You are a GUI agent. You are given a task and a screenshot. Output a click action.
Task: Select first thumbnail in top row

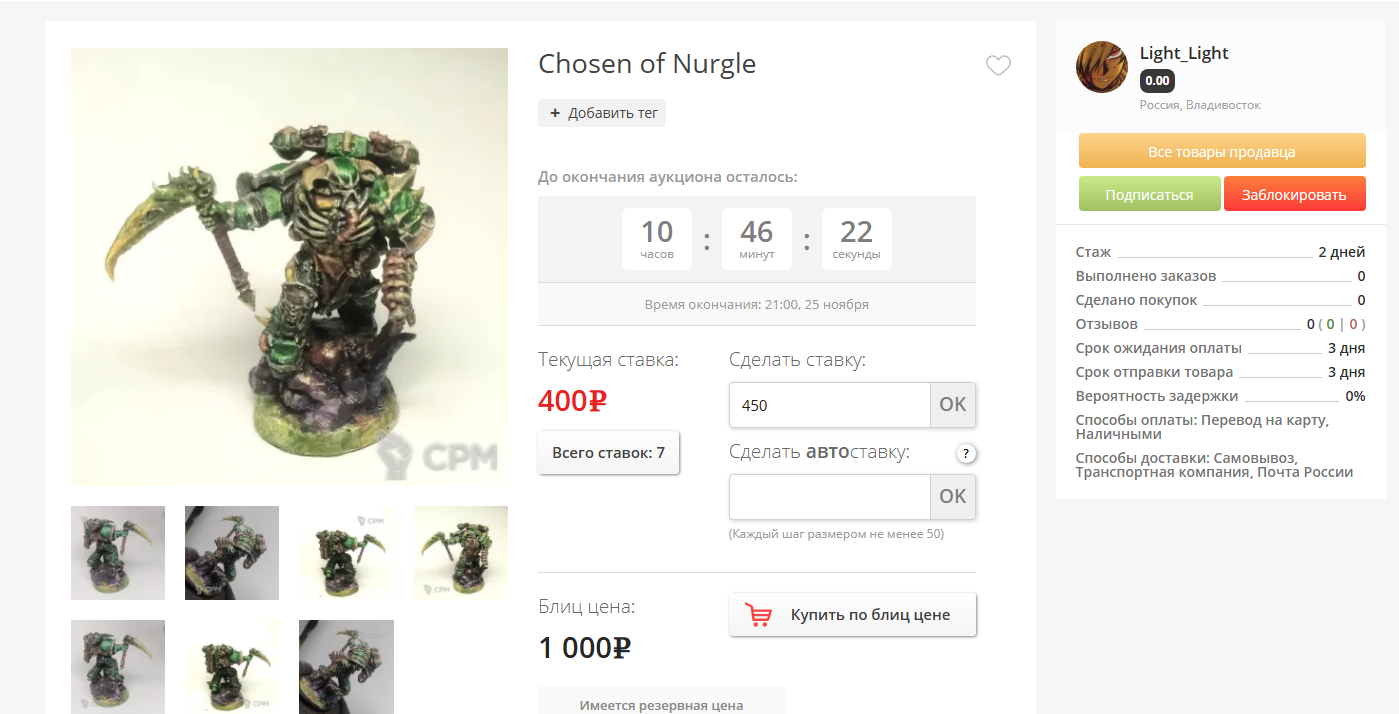tap(118, 553)
